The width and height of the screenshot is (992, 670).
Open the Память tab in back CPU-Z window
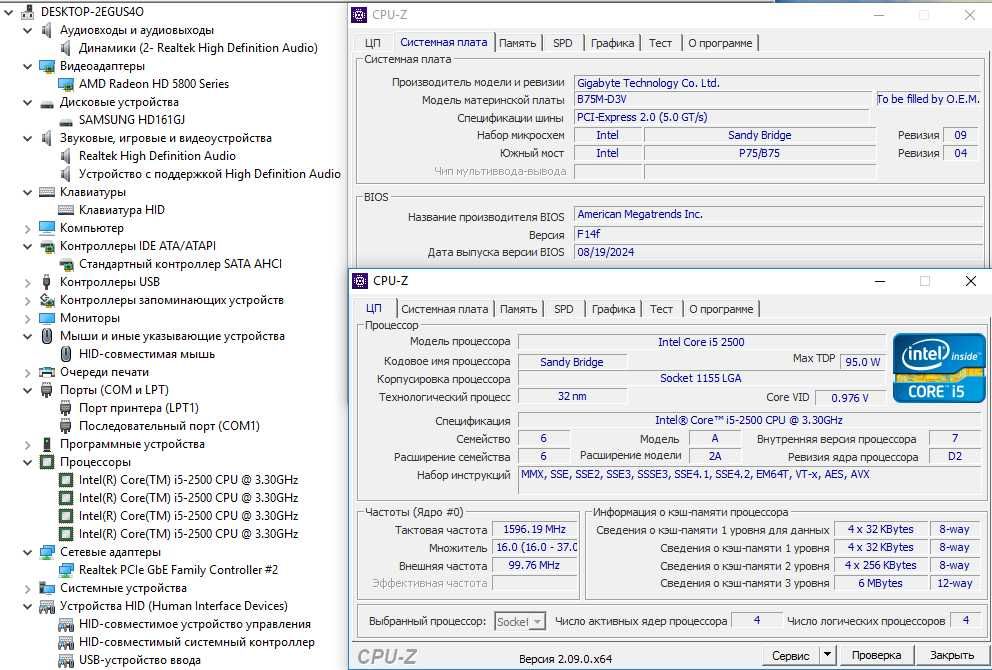[x=517, y=43]
